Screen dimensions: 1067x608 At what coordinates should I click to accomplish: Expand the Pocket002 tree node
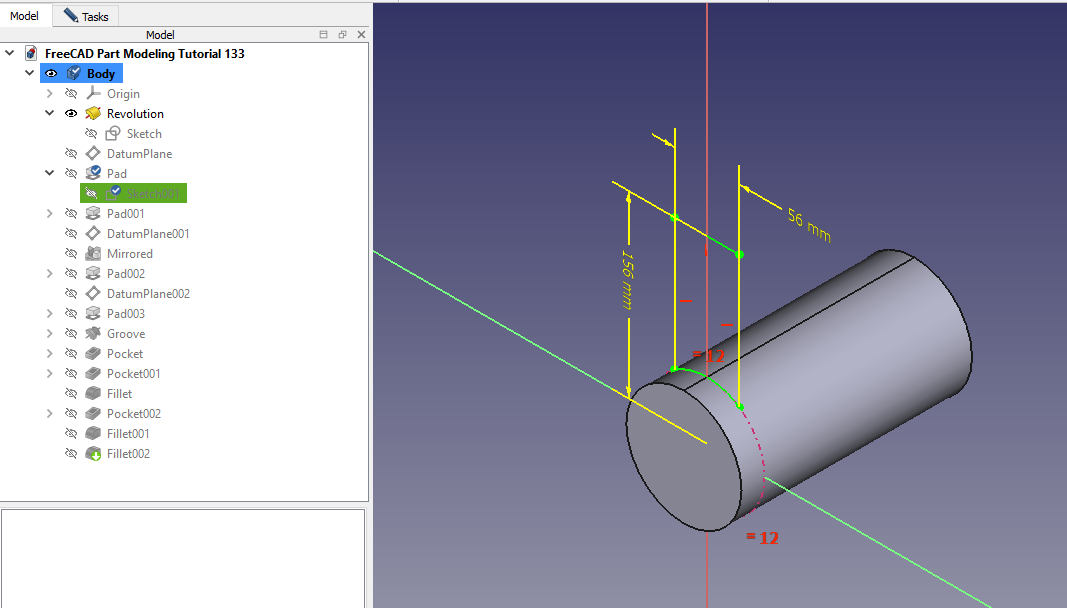(50, 414)
